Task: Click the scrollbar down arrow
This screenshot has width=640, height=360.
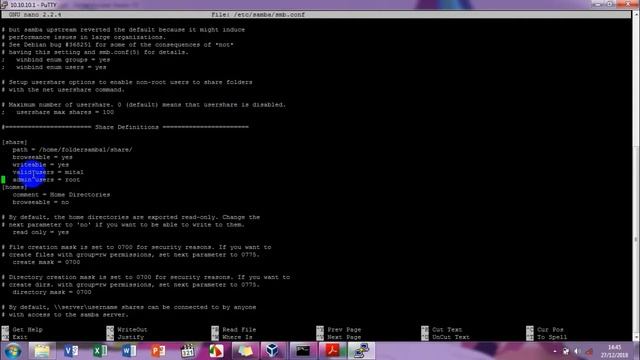Action: [636, 338]
